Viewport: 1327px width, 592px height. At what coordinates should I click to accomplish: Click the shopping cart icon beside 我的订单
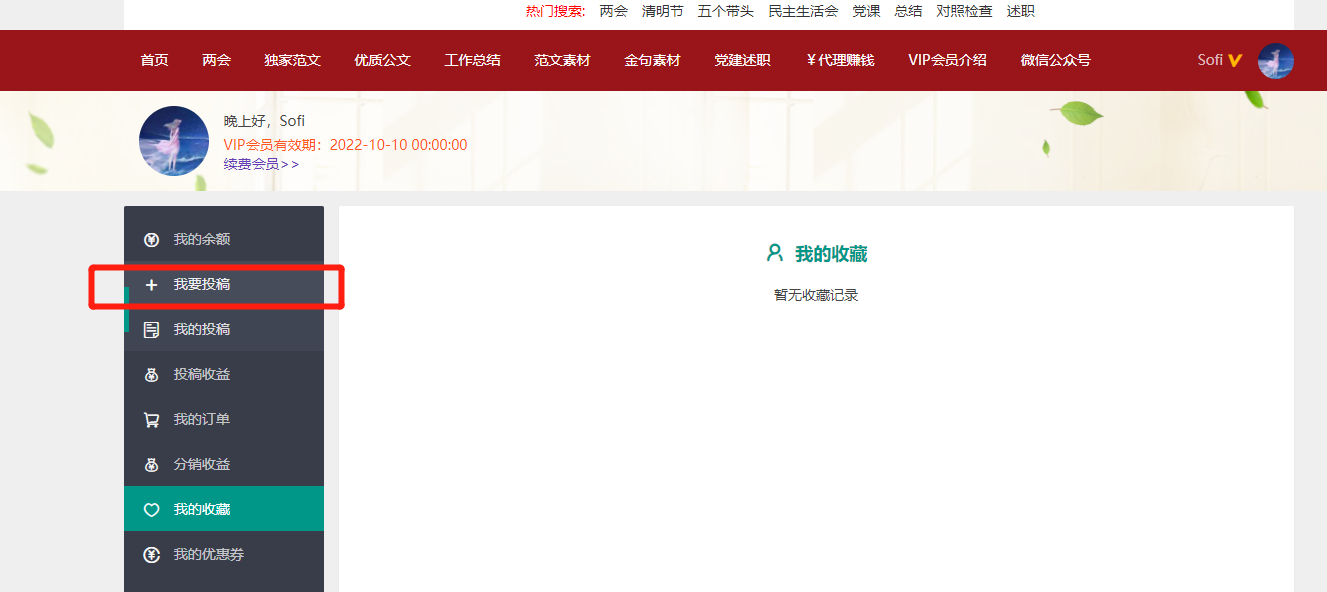152,420
